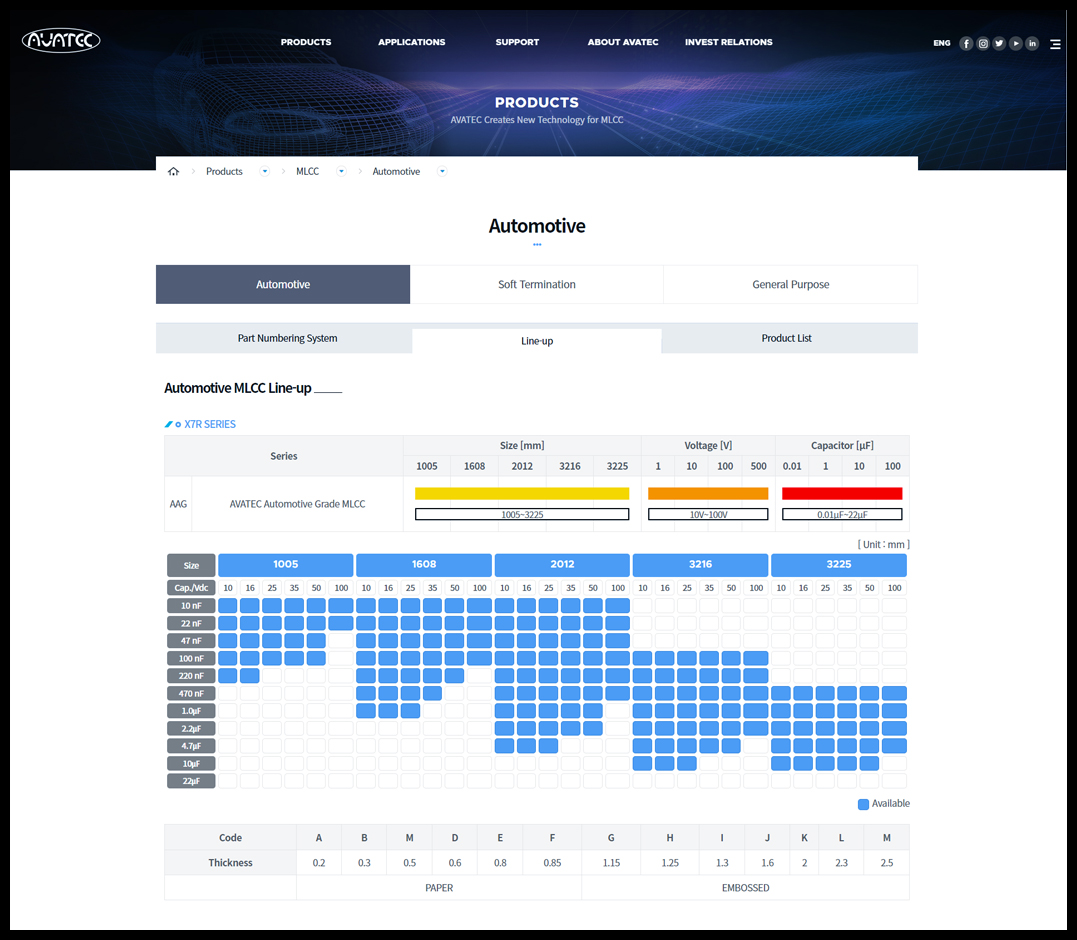Screen dimensions: 1077x940
Task: Click the Unit : mm label
Action: coord(883,544)
